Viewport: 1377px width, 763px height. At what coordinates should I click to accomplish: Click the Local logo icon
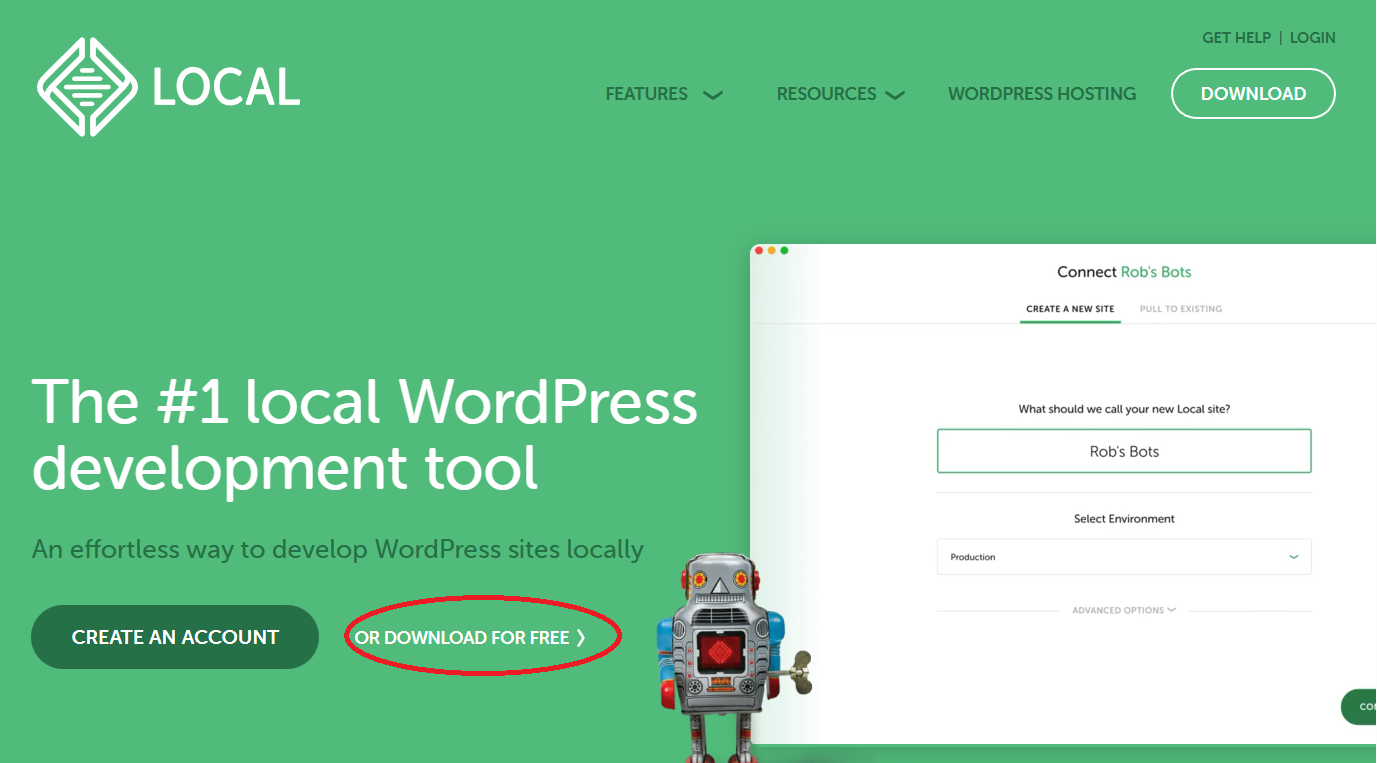[x=87, y=87]
